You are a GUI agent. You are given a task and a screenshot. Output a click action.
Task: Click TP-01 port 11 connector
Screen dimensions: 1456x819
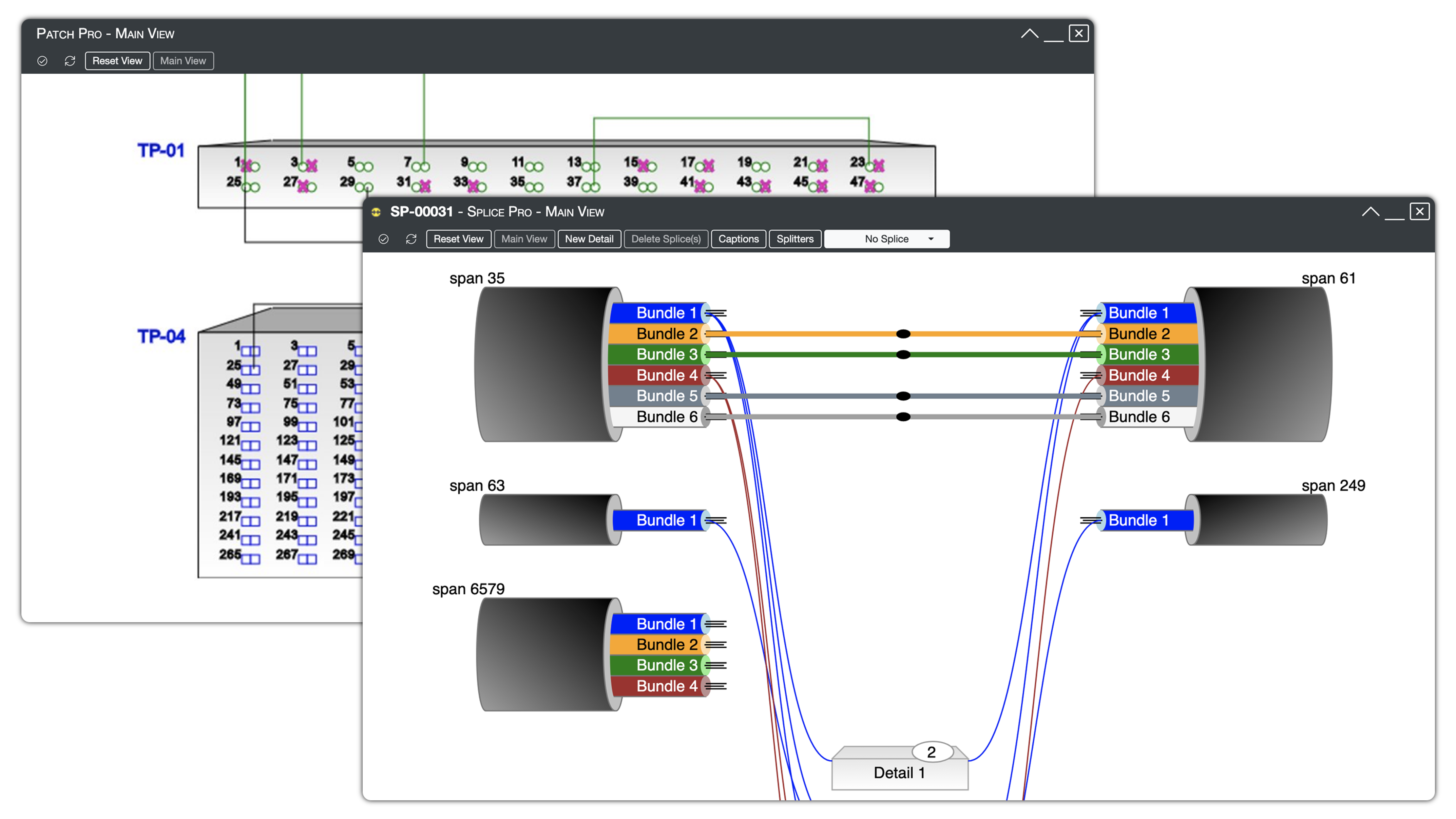534,167
